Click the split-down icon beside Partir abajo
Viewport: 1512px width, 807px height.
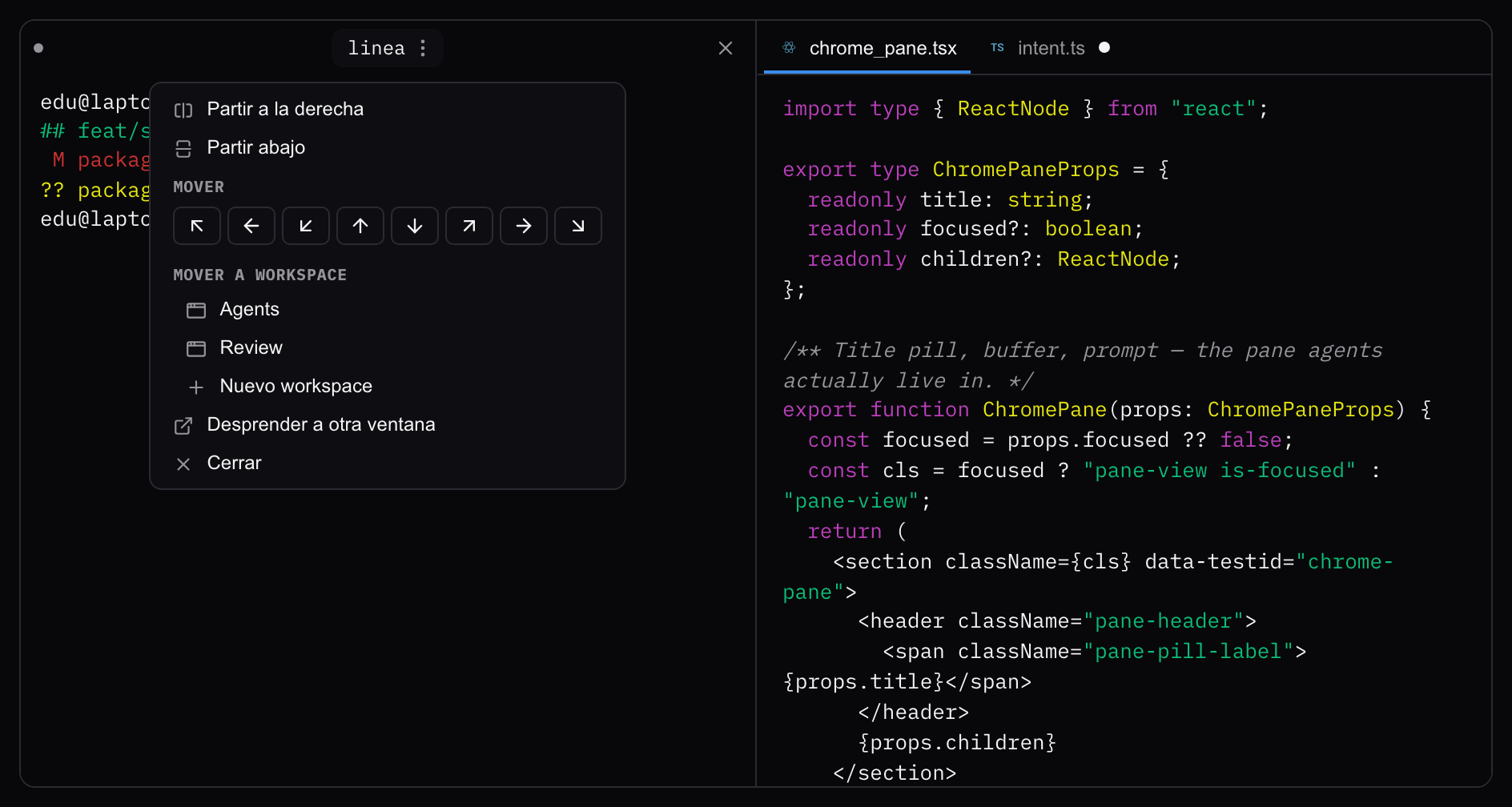pos(183,148)
